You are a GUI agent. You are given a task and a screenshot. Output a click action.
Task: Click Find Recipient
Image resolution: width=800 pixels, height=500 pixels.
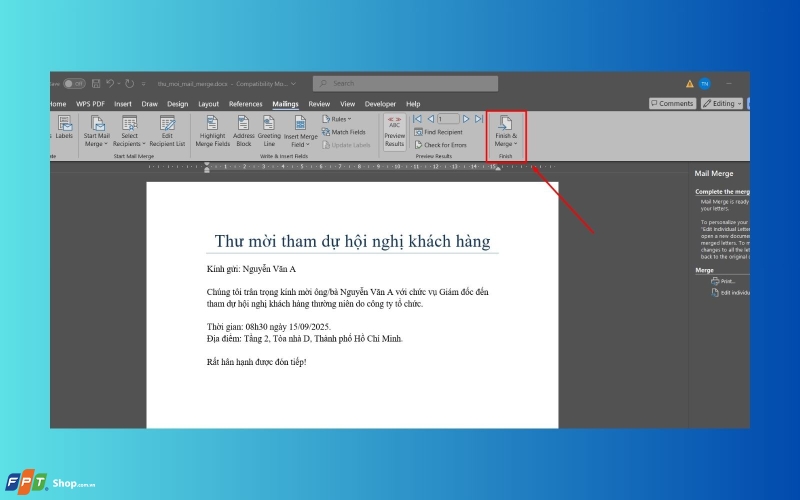point(438,132)
